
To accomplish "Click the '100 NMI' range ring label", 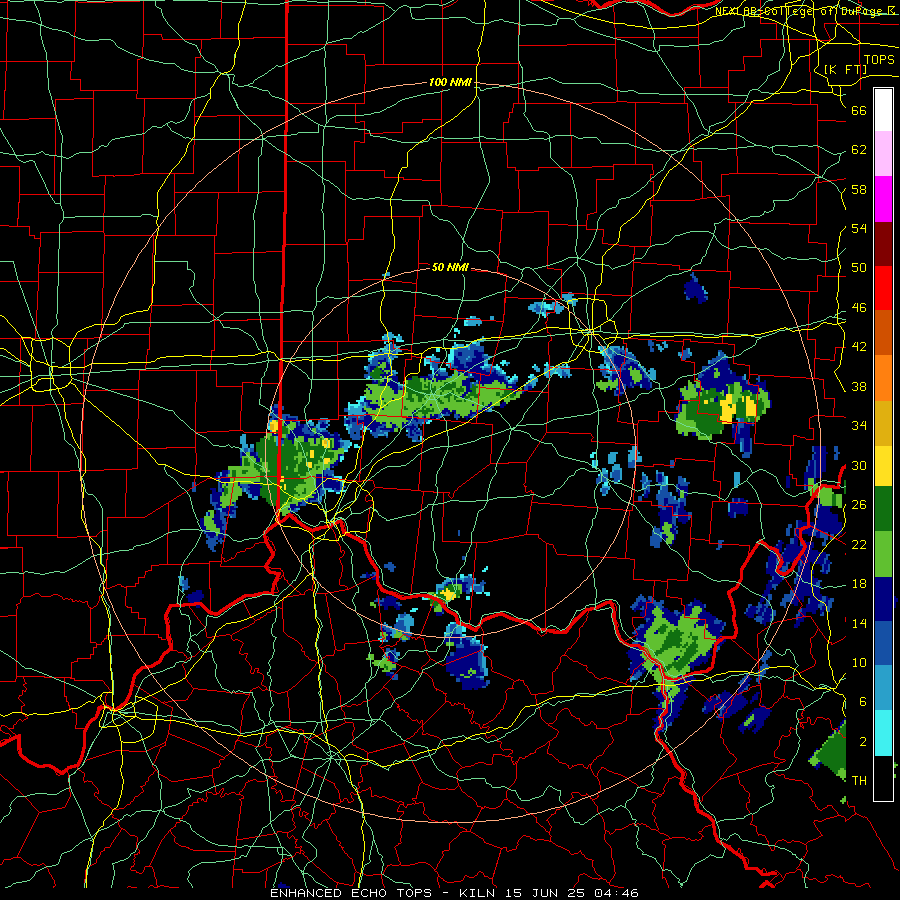I will [450, 83].
